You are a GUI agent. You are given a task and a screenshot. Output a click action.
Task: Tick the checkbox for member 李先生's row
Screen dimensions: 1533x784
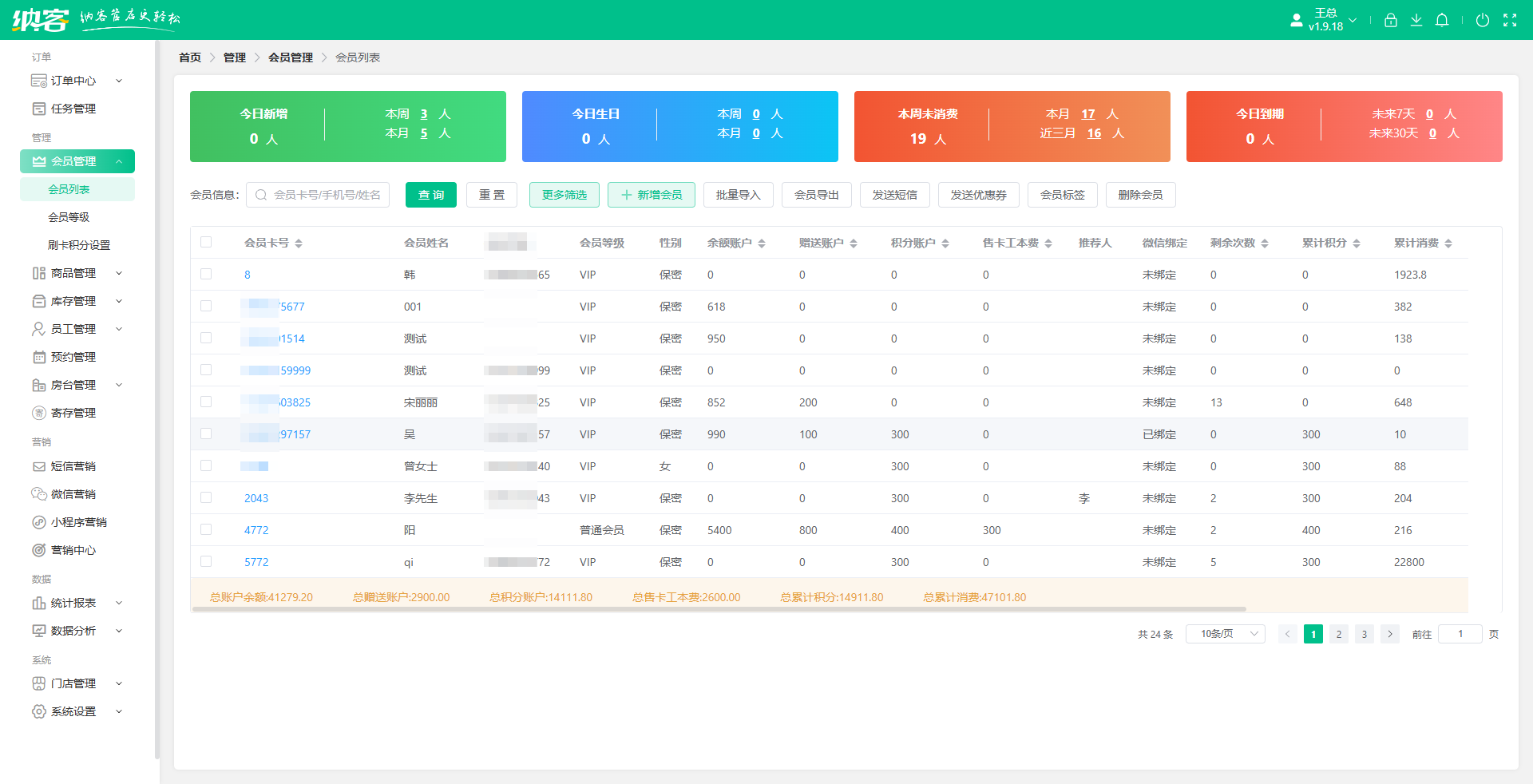pos(207,497)
